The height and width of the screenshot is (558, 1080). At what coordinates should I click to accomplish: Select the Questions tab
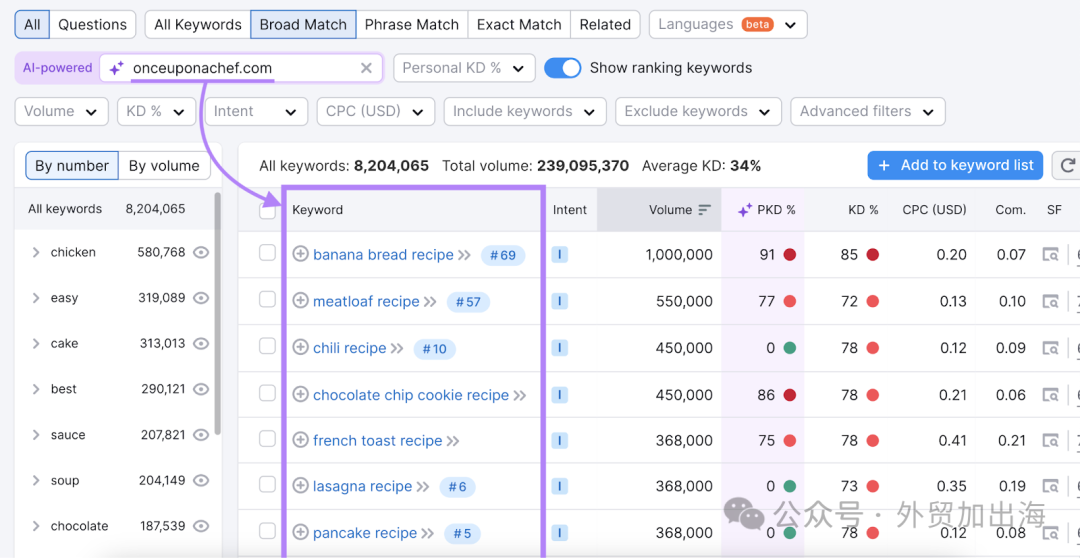click(92, 25)
